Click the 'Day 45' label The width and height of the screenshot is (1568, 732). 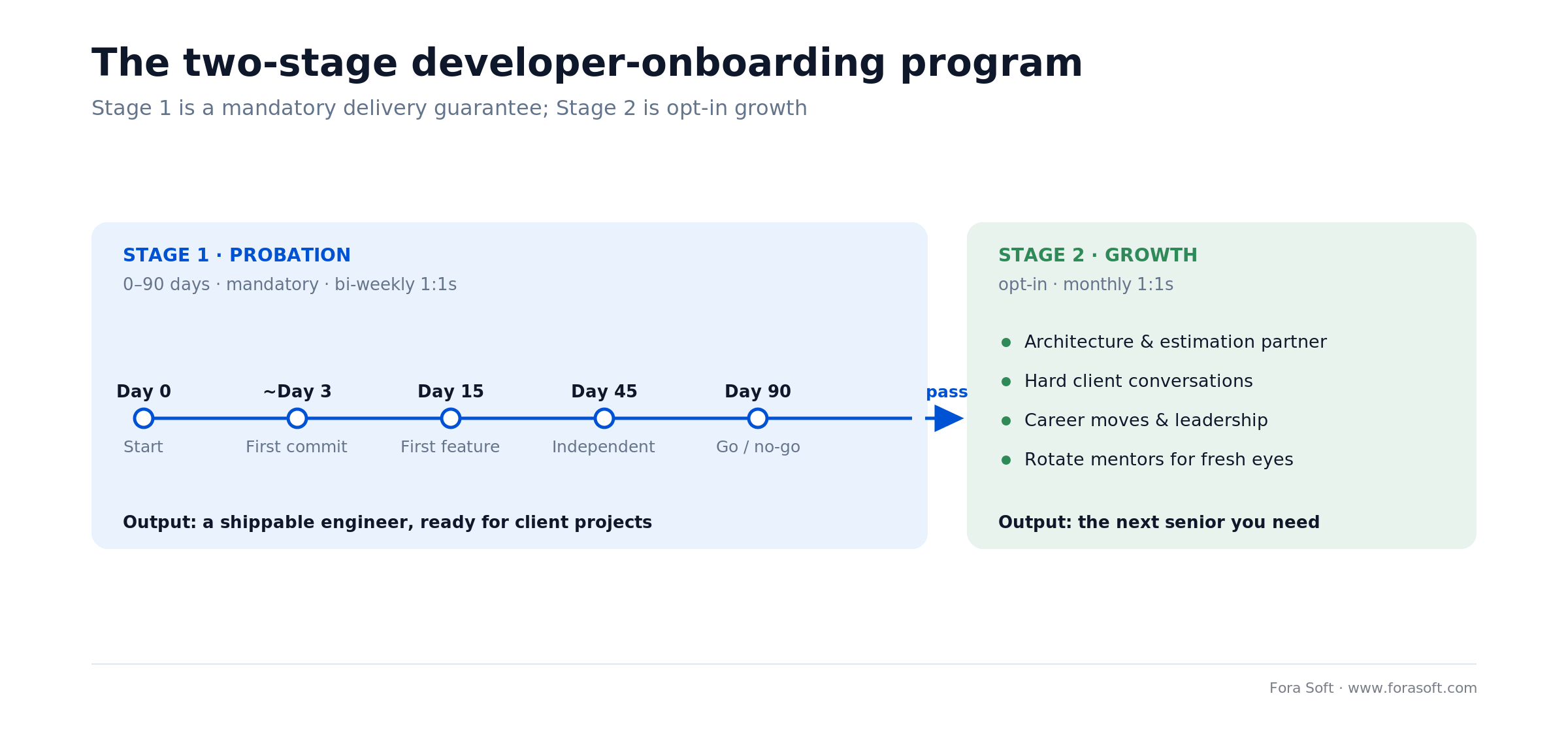click(x=604, y=391)
